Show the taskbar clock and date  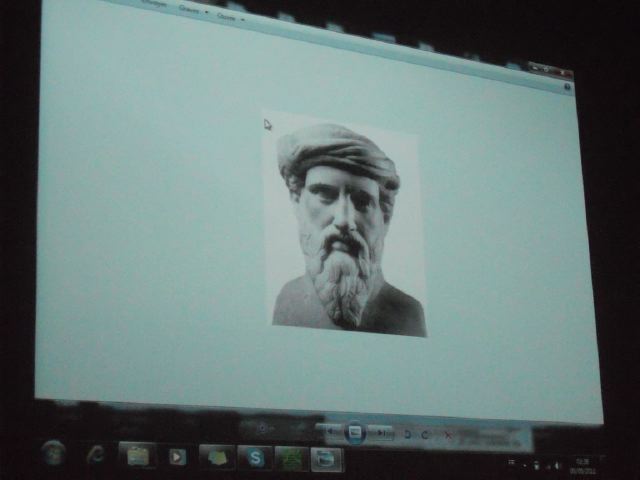point(582,466)
